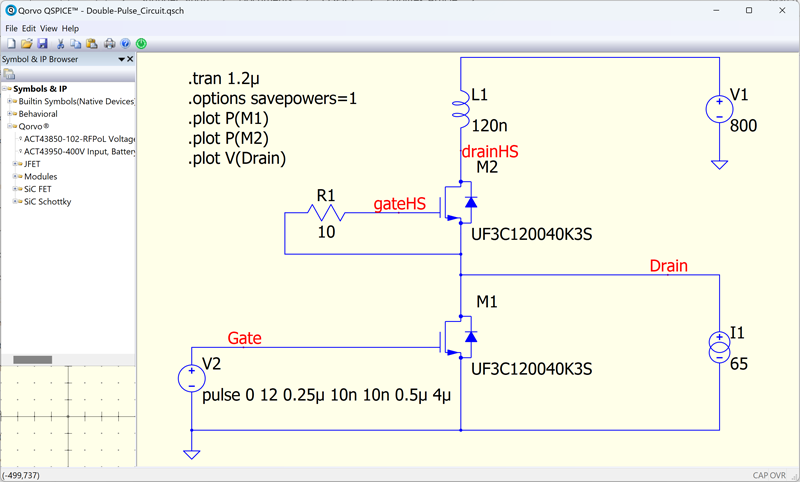Click the red Drain net label

[668, 266]
